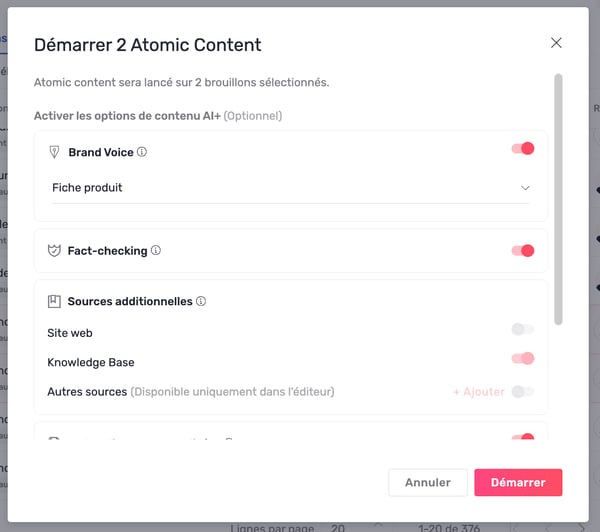Disable the Knowledge Base toggle
Image resolution: width=600 pixels, height=532 pixels.
pos(522,359)
